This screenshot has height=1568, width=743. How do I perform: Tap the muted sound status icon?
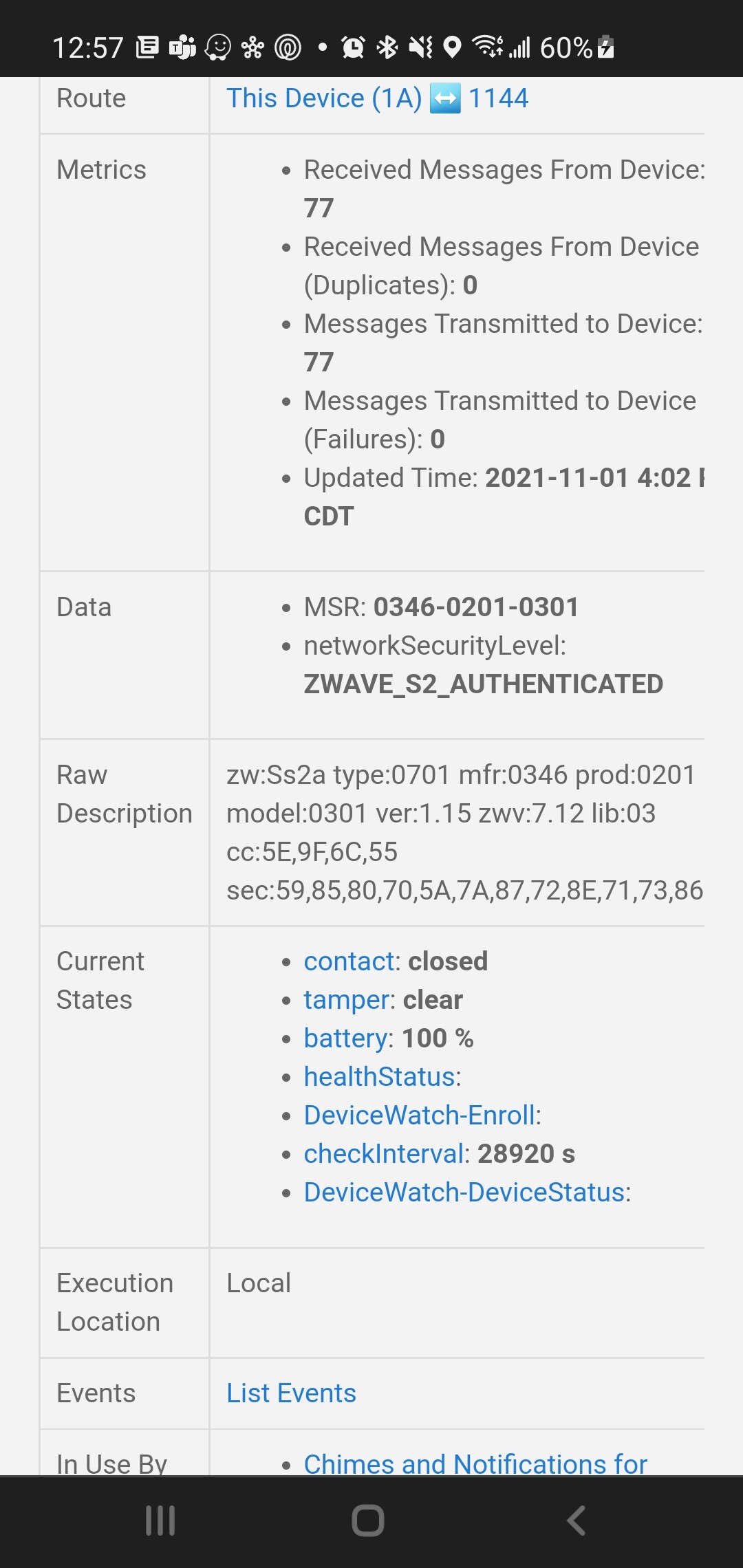[420, 47]
